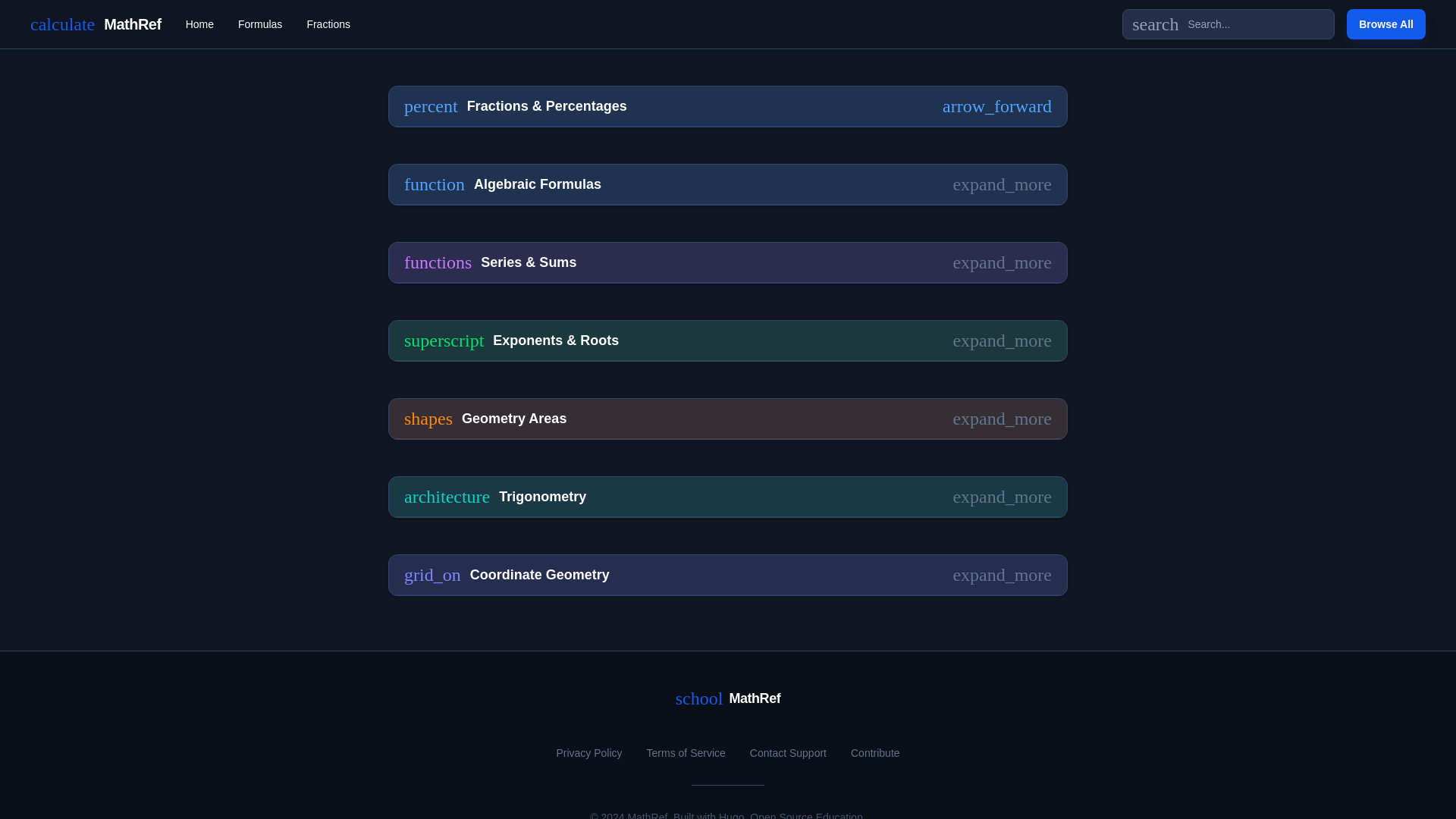This screenshot has height=819, width=1456.
Task: Open Fractions & Percentages arrow_forward link
Action: coord(996,106)
